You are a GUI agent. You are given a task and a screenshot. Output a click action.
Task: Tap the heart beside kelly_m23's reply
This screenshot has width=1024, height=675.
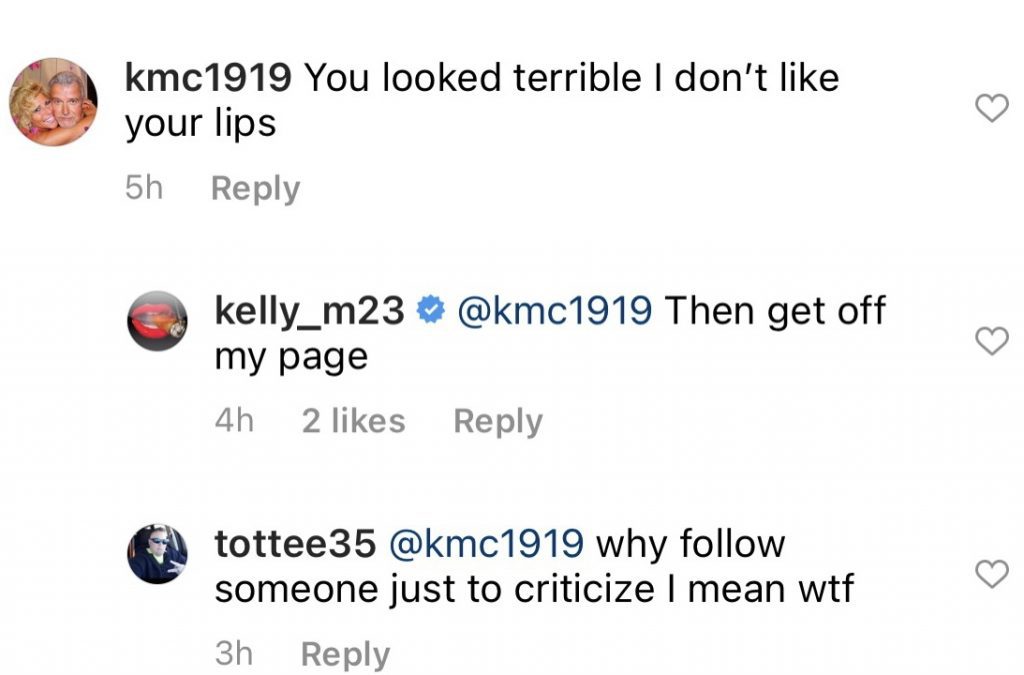point(992,340)
